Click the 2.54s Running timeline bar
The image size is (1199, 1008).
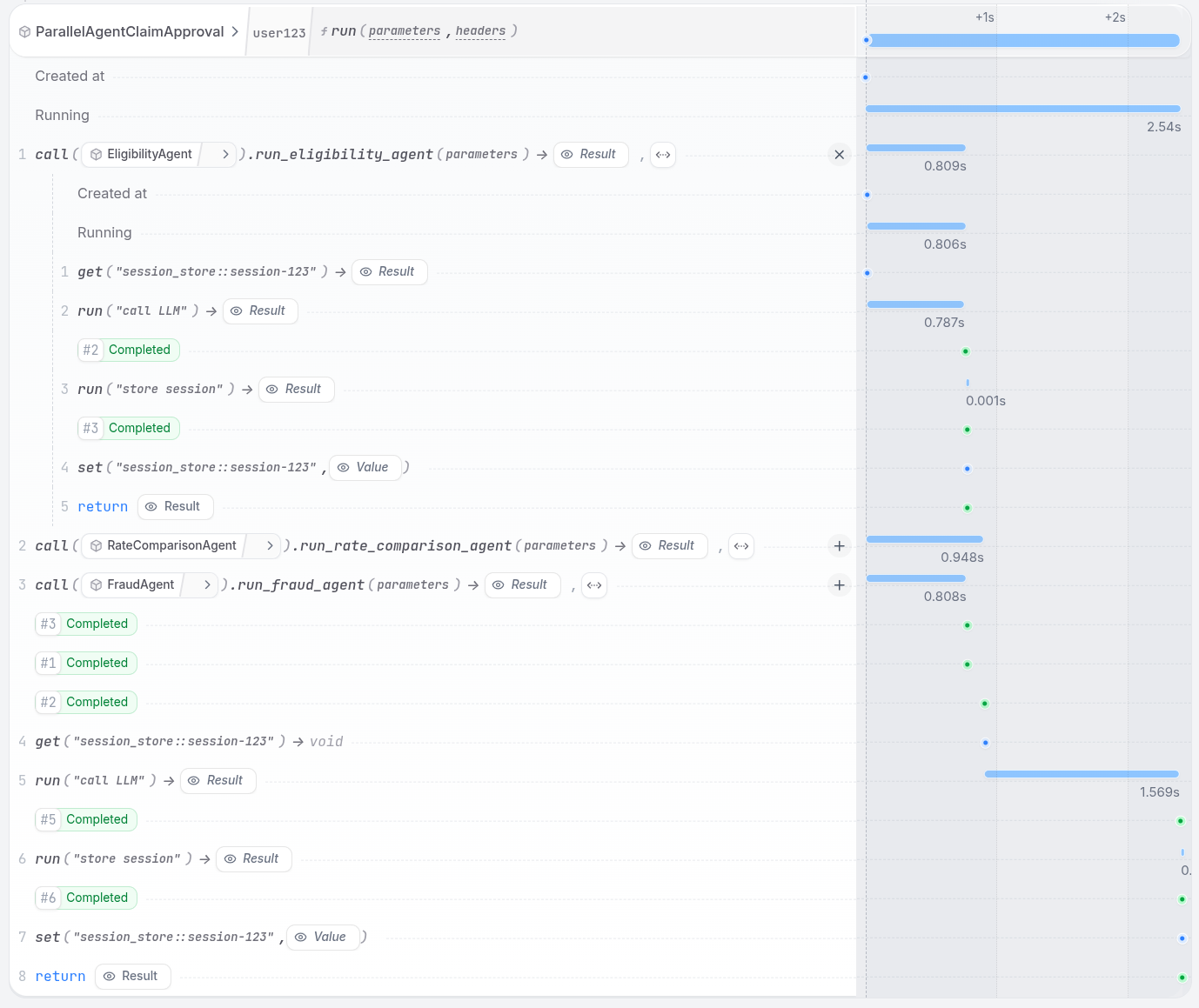pos(1022,109)
